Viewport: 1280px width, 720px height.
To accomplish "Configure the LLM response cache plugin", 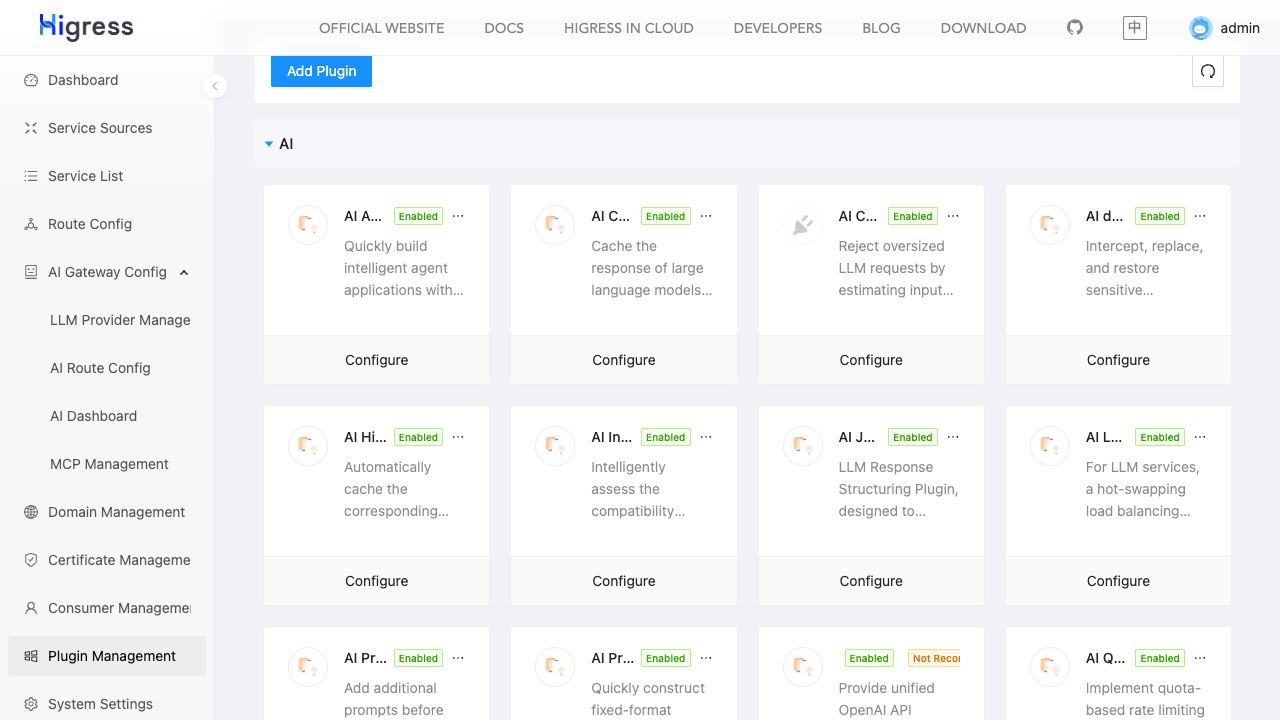I will pyautogui.click(x=624, y=360).
